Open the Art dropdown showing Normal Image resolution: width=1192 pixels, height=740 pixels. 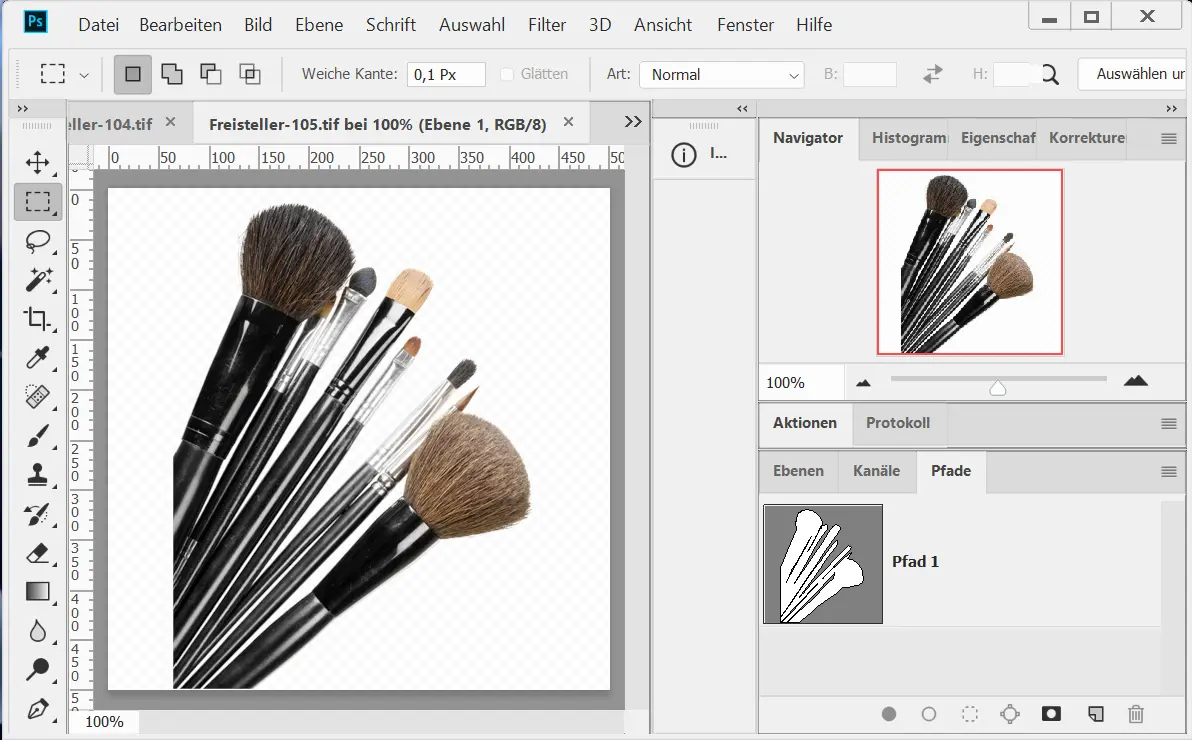[x=722, y=75]
